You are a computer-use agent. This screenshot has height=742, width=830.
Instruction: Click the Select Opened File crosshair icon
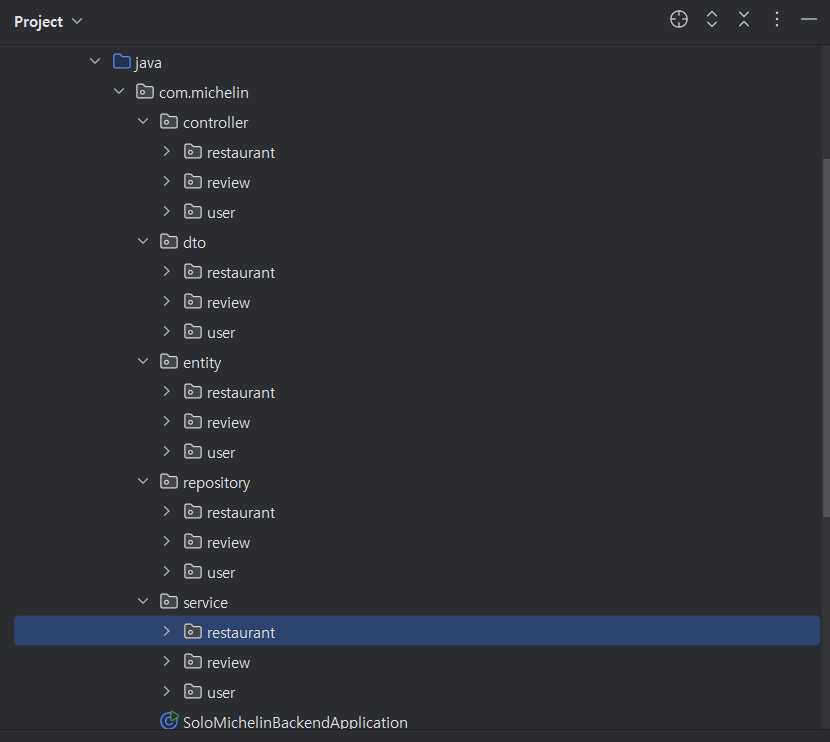(679, 20)
